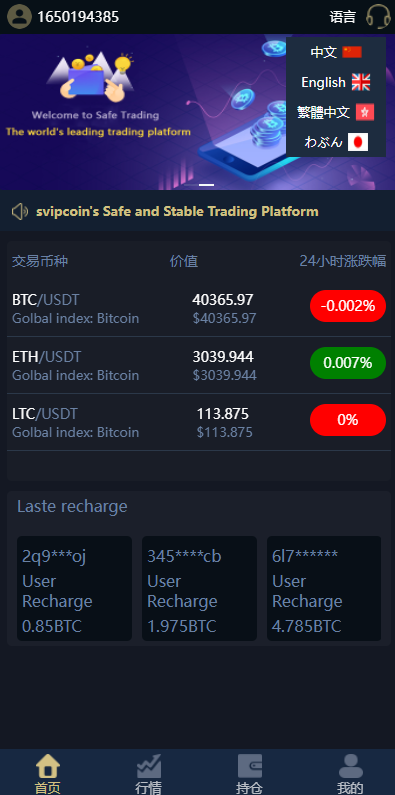Click ETH 0.007% green badge

(348, 363)
